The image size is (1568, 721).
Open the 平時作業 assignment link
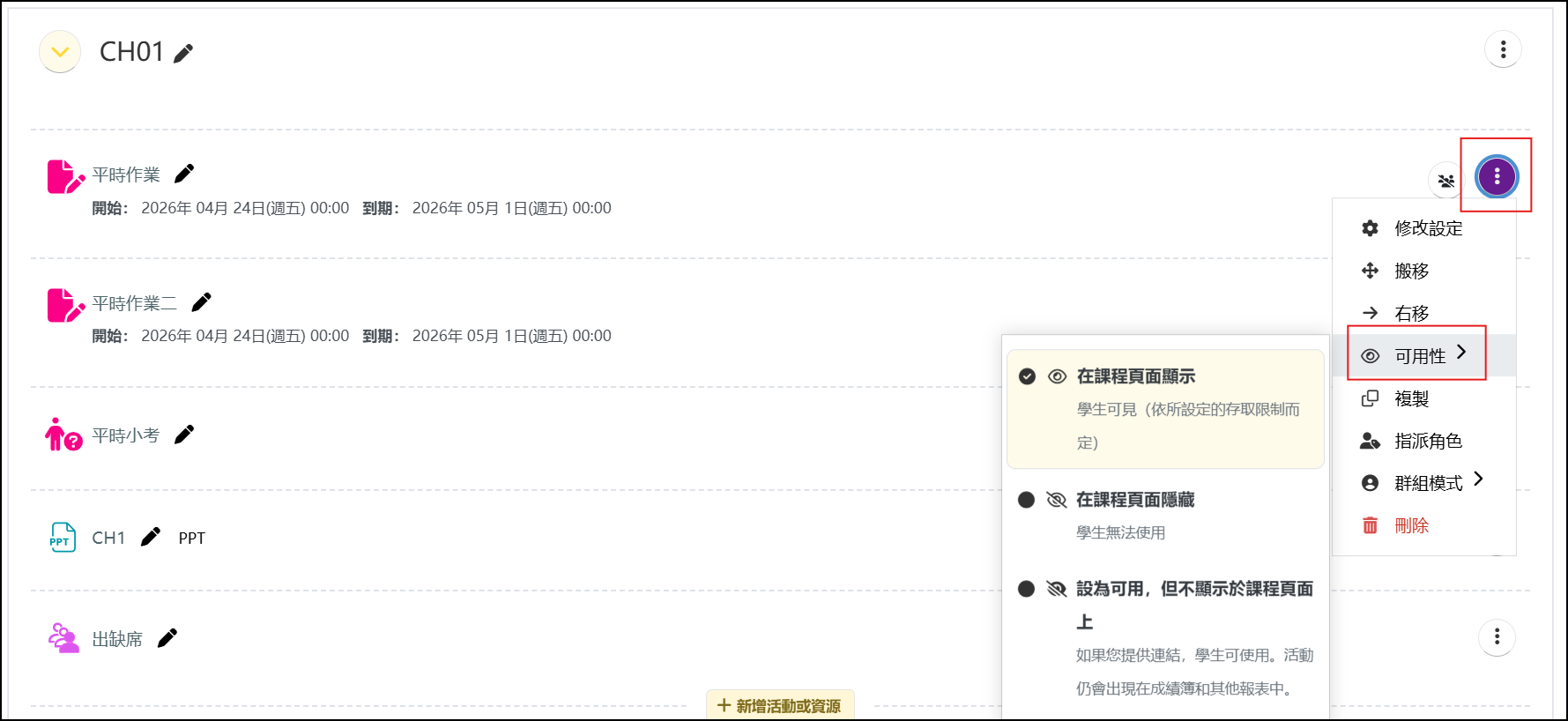(x=126, y=175)
